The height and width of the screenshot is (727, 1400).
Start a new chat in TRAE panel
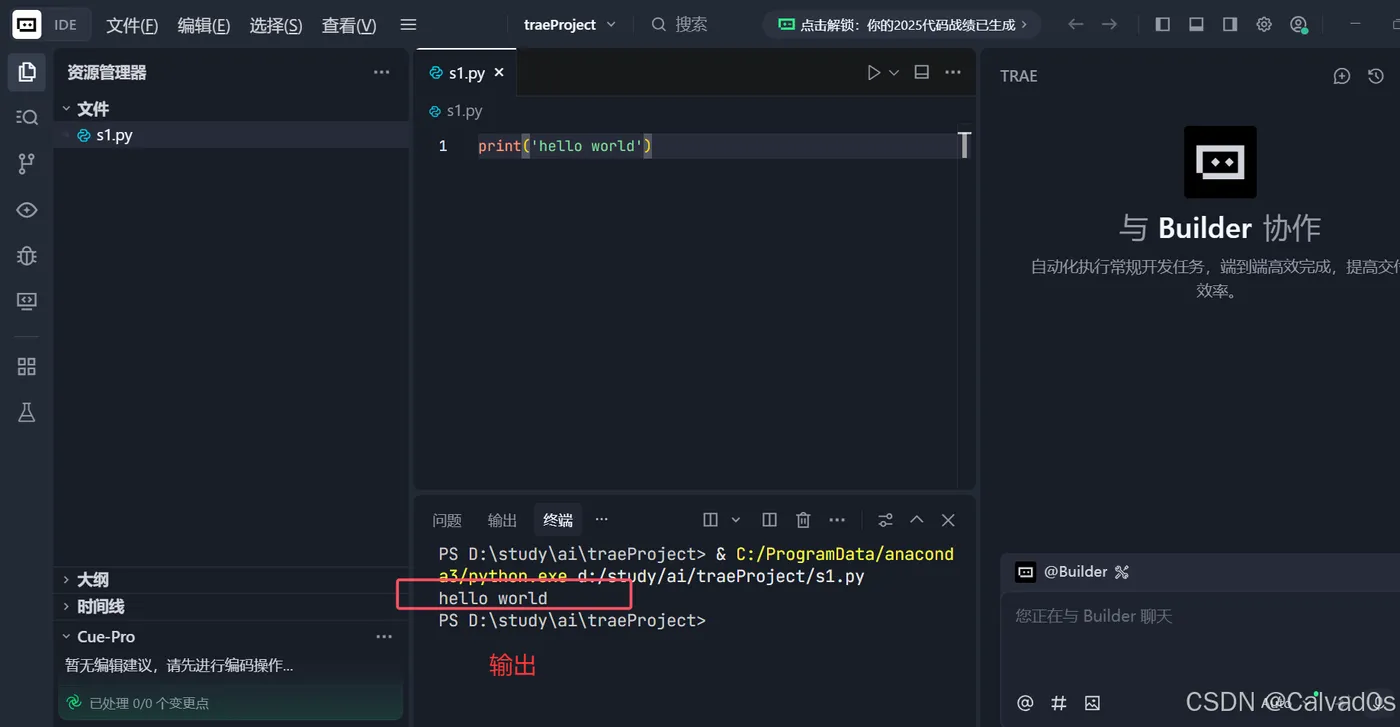(x=1342, y=76)
